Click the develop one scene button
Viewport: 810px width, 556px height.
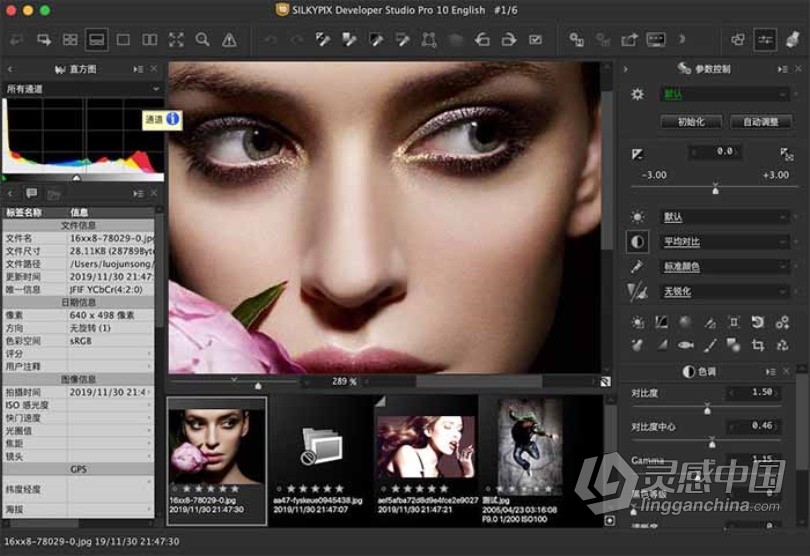pos(576,40)
